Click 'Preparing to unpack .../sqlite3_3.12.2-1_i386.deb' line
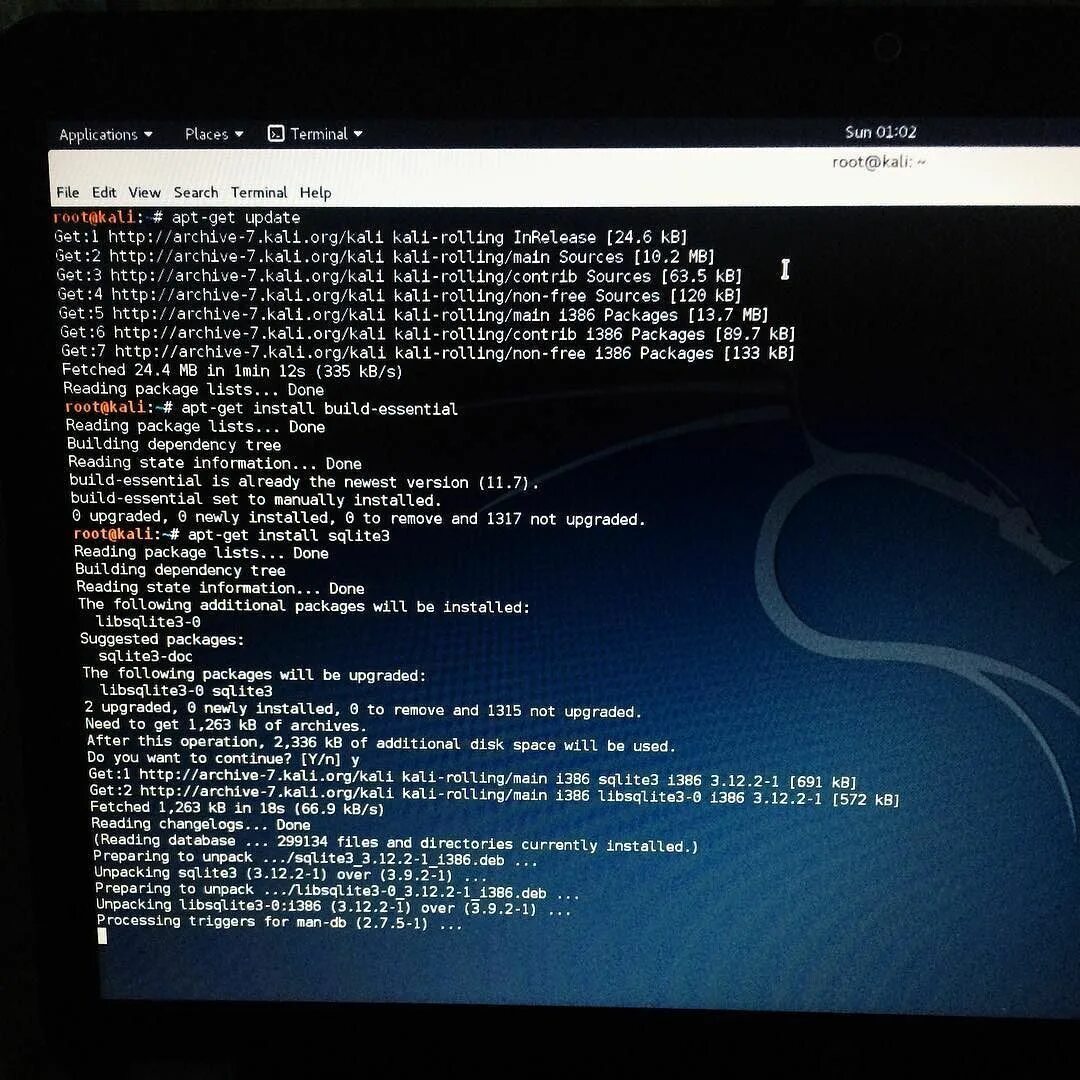 (315, 859)
